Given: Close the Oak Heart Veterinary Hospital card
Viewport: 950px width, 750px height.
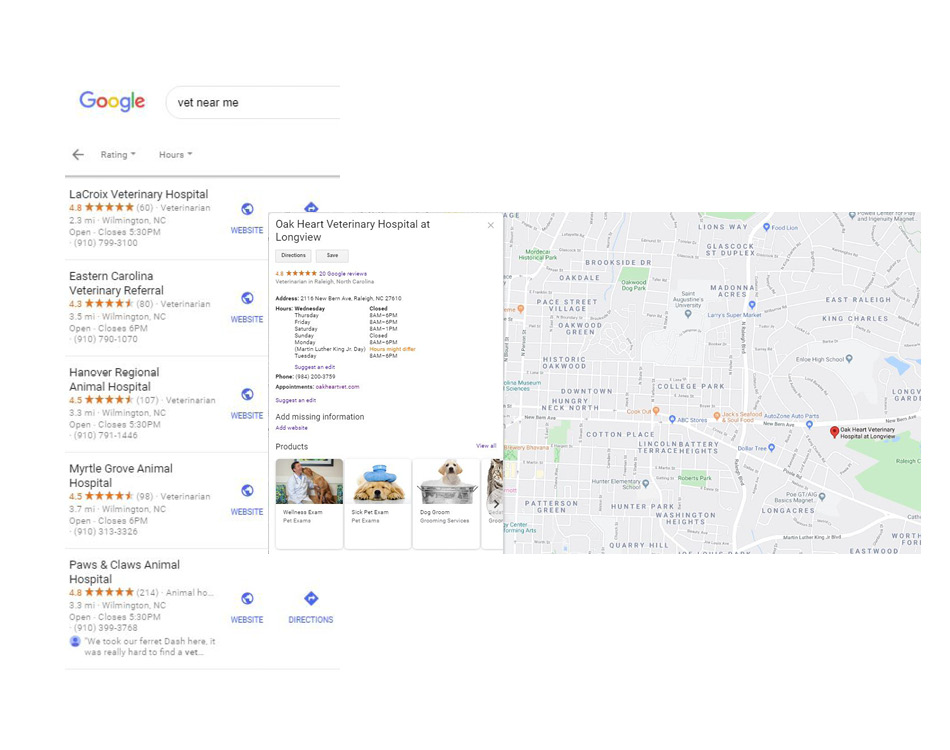Looking at the screenshot, I should pyautogui.click(x=491, y=225).
